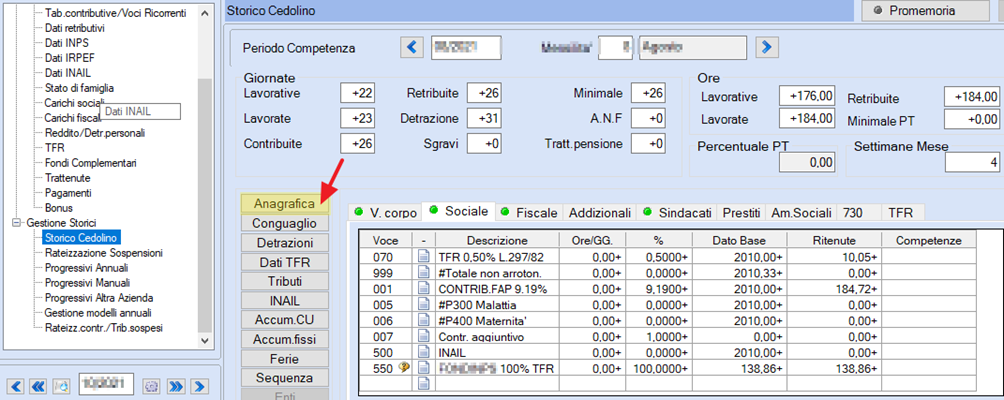1004x400 pixels.
Task: Switch to the TFR tab
Action: coord(900,213)
